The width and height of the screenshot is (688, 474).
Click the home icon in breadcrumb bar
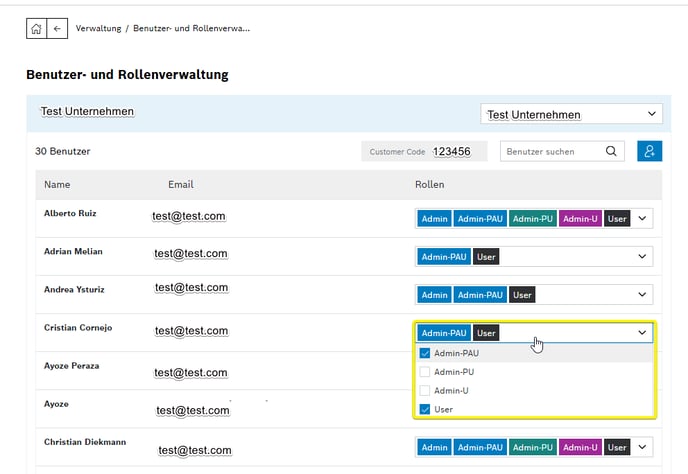tap(36, 29)
